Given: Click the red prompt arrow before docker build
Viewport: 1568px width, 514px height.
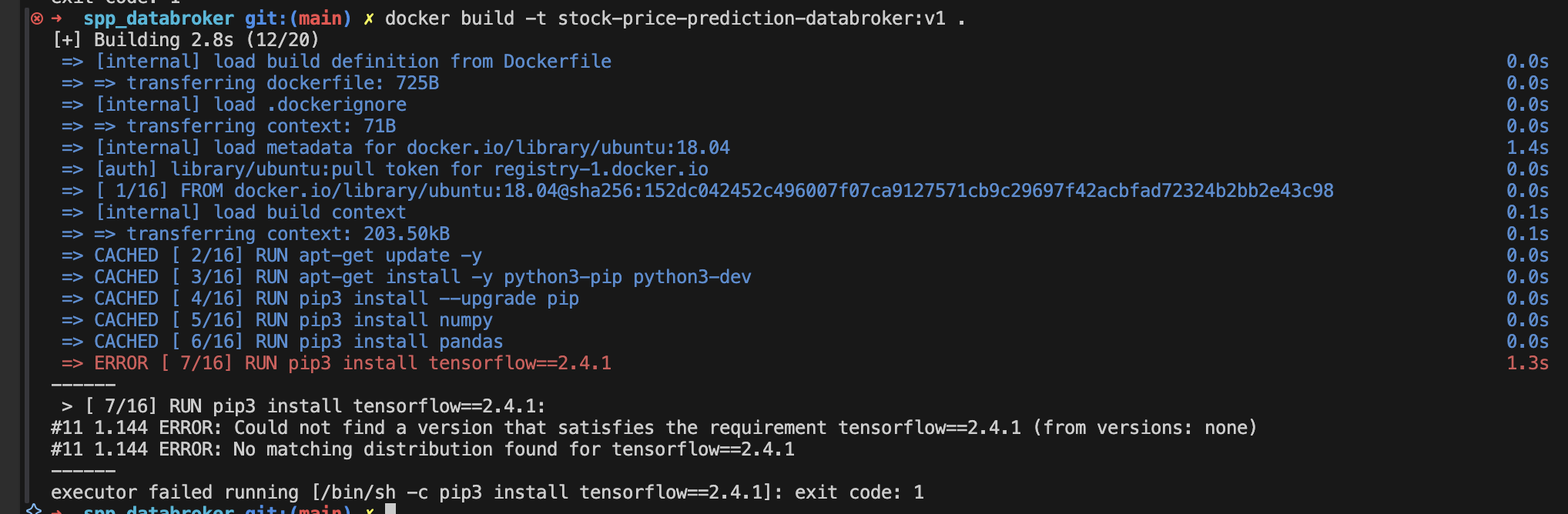Looking at the screenshot, I should click(56, 18).
